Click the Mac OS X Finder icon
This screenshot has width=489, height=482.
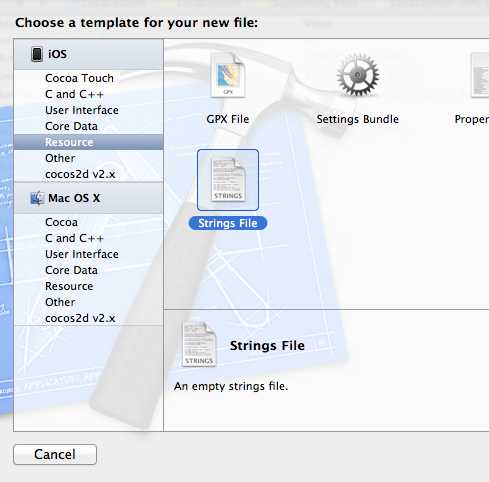click(37, 198)
